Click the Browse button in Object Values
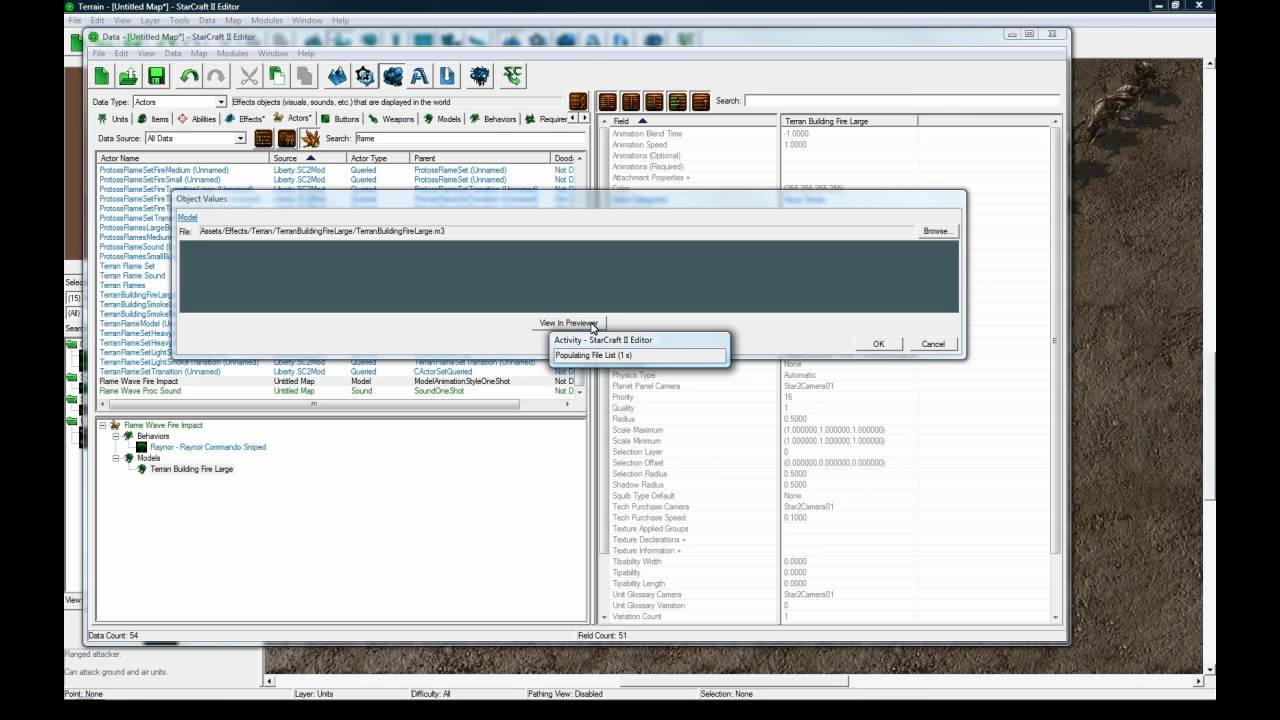Image resolution: width=1280 pixels, height=720 pixels. pos(938,231)
